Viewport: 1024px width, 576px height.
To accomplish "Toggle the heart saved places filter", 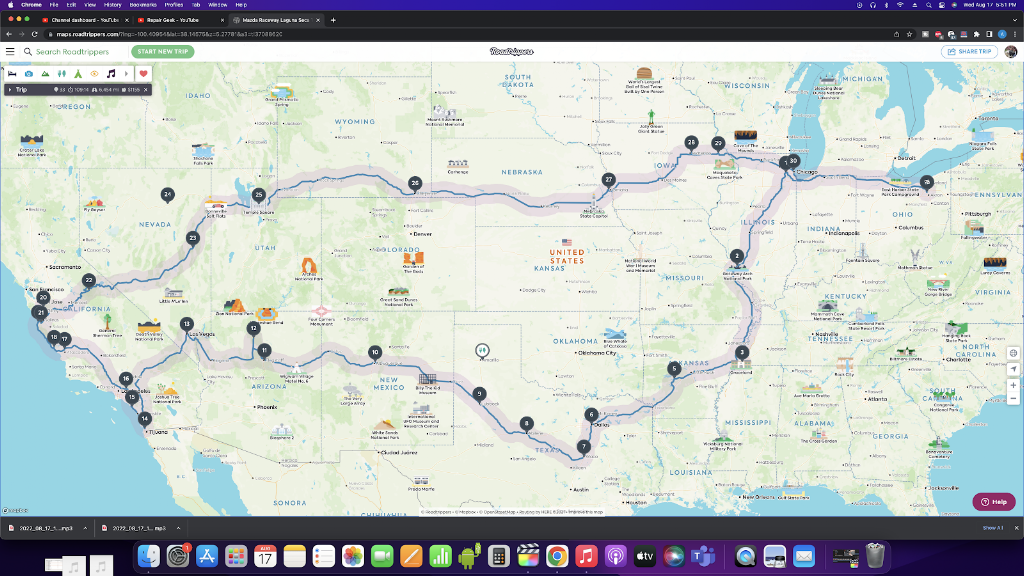I will [x=143, y=73].
